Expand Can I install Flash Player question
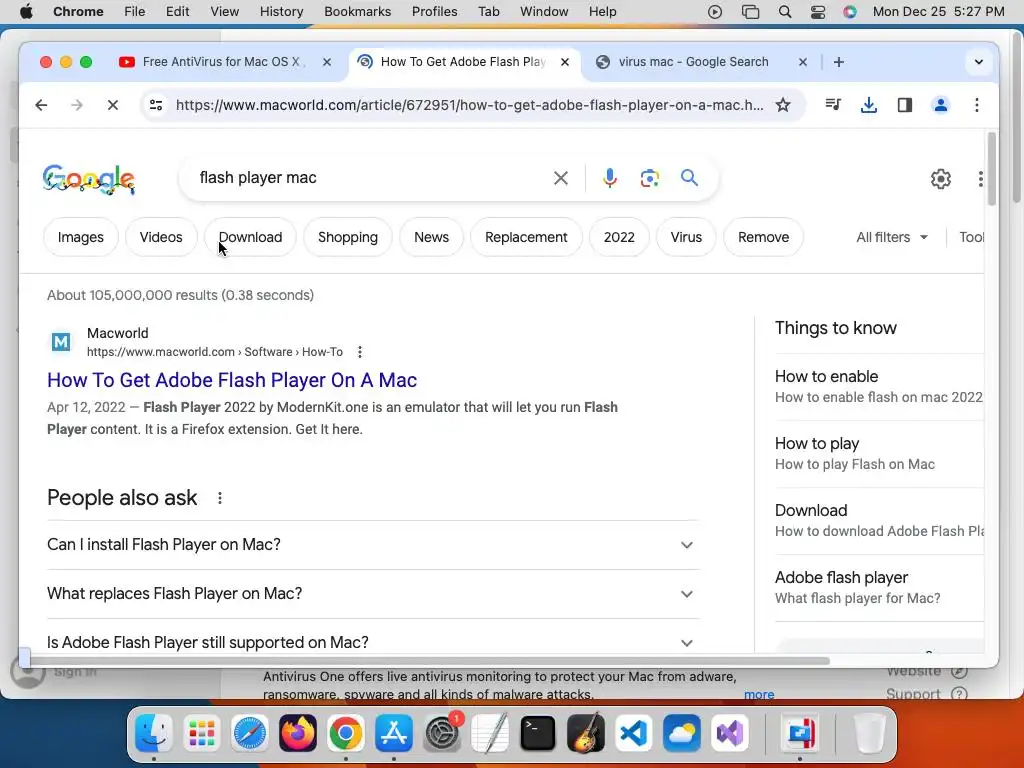 (373, 545)
